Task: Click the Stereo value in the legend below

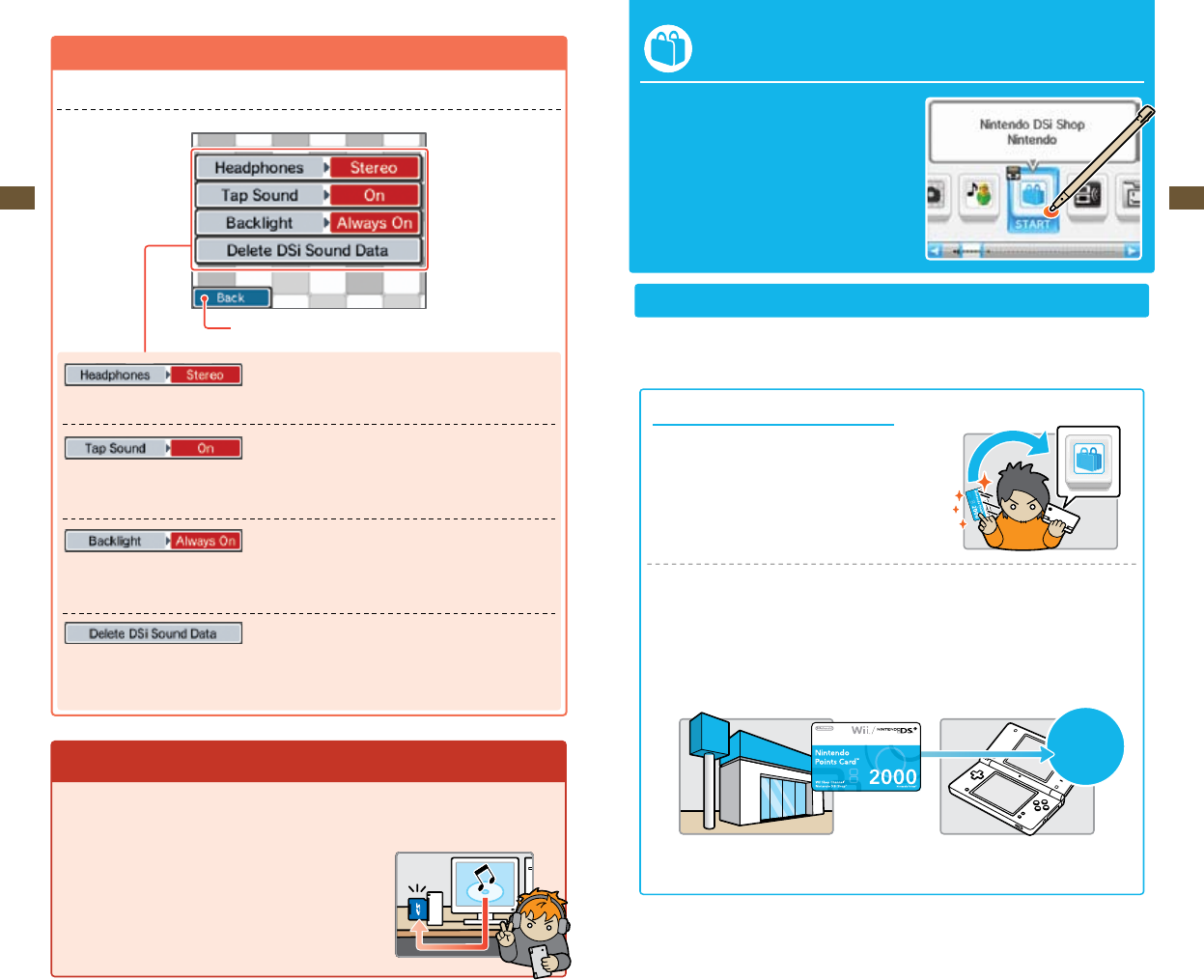Action: click(x=206, y=376)
